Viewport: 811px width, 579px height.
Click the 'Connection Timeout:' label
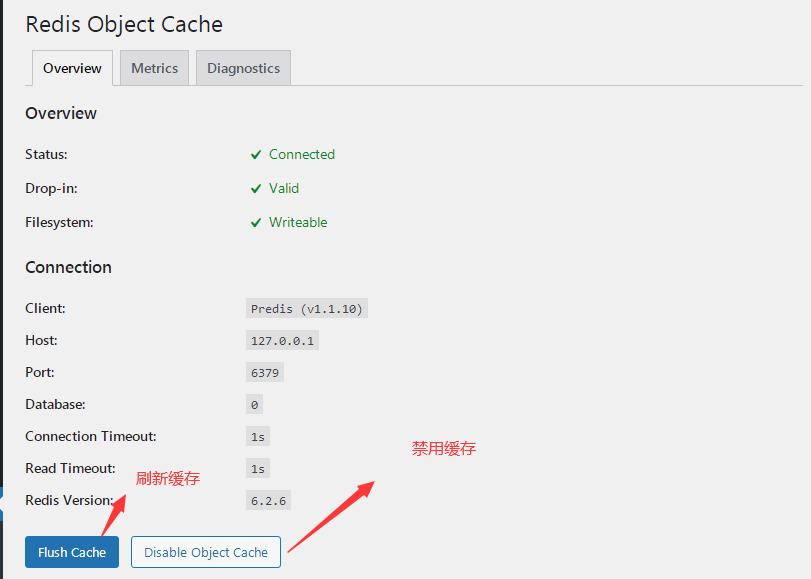(91, 437)
